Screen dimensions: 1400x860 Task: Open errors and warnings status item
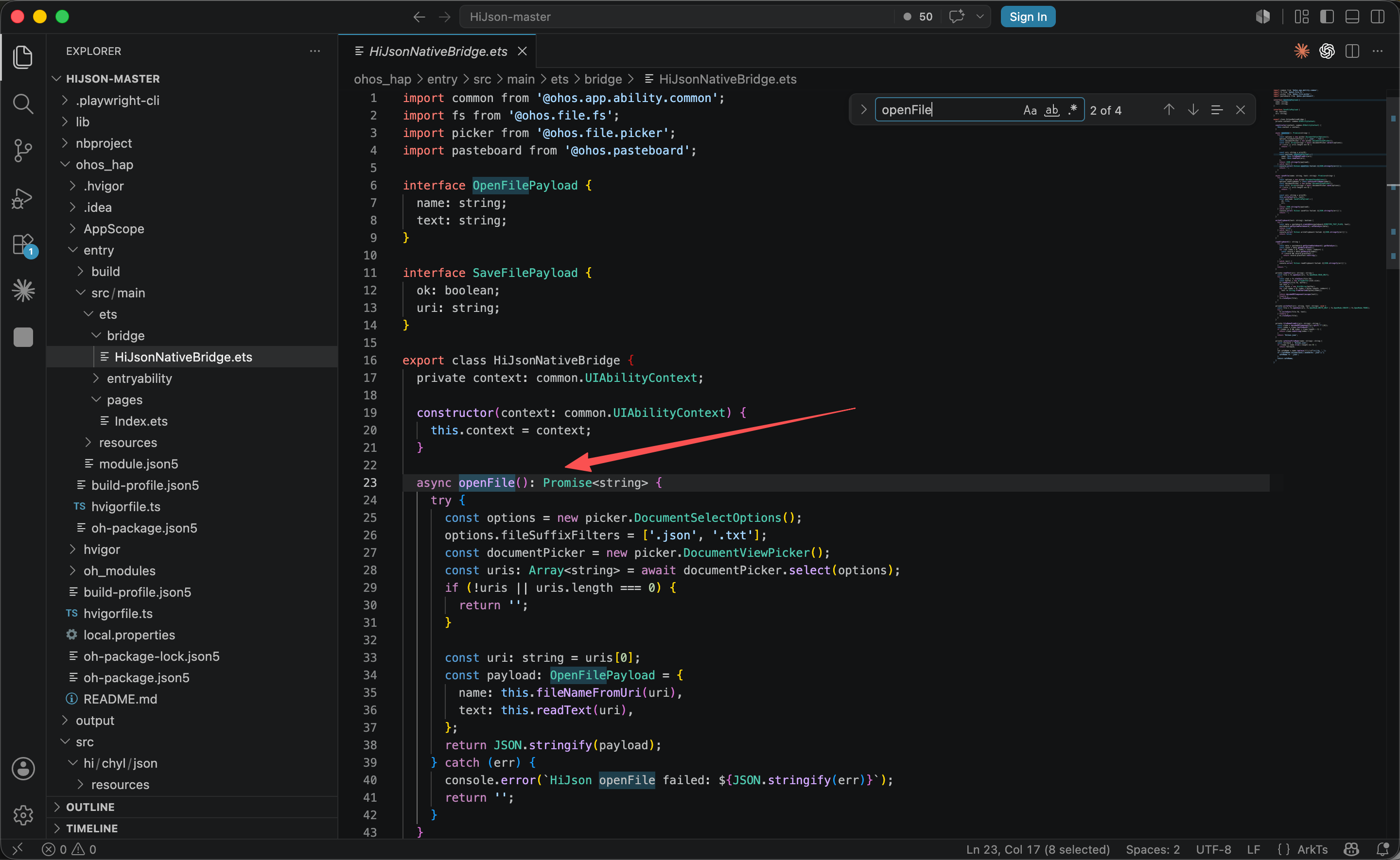click(69, 849)
